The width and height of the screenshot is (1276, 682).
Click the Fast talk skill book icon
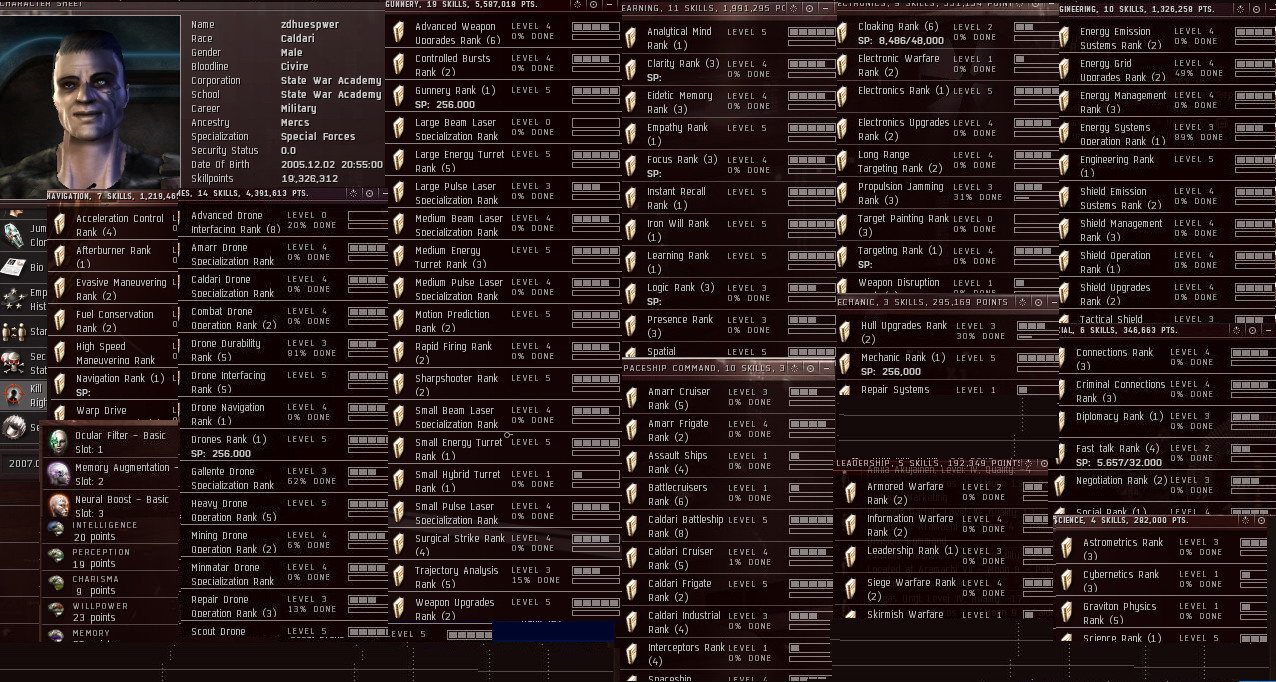click(x=1060, y=455)
